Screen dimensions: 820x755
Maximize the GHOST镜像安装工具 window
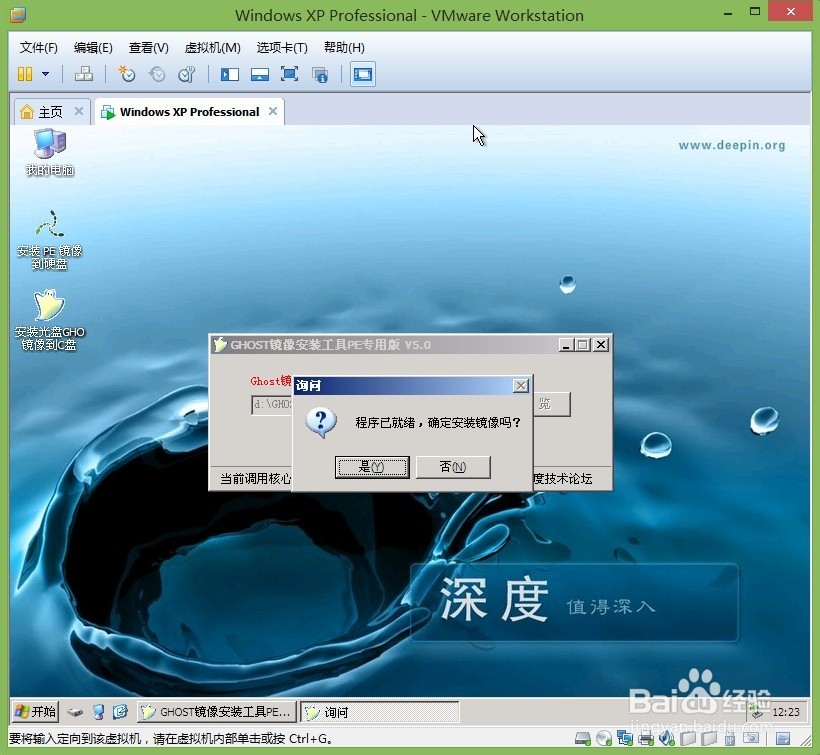(583, 345)
